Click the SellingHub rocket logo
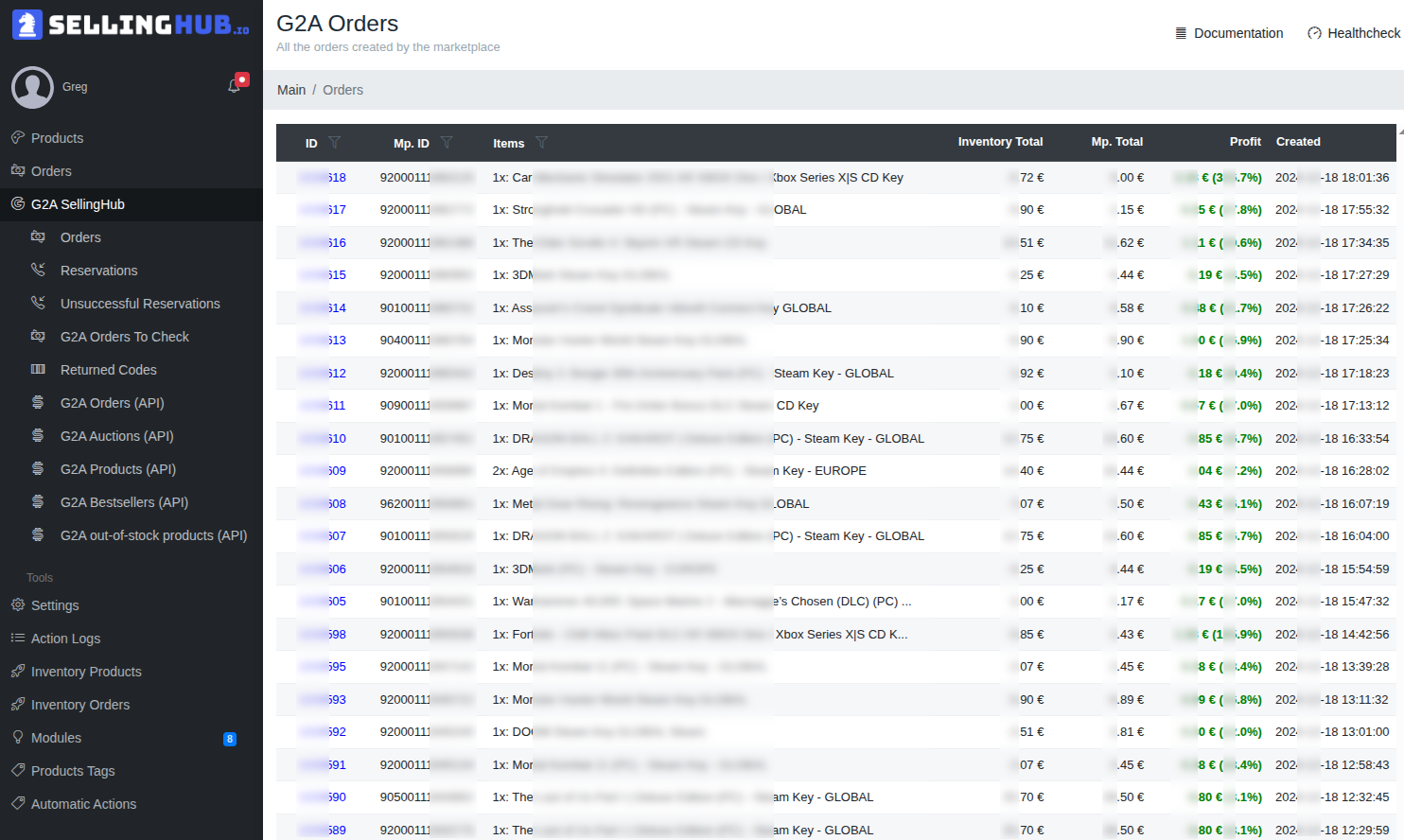Viewport: 1404px width, 840px height. coord(29,26)
